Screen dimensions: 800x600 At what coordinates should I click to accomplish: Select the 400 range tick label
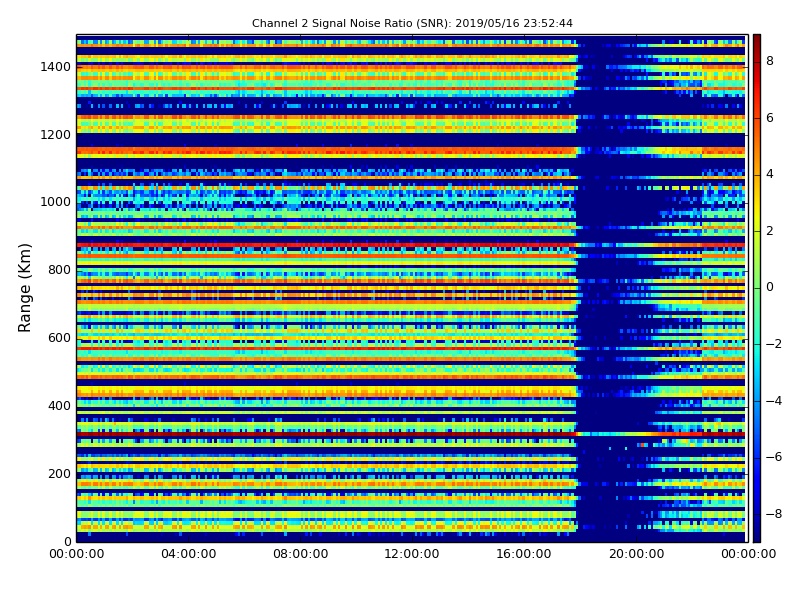pos(59,406)
